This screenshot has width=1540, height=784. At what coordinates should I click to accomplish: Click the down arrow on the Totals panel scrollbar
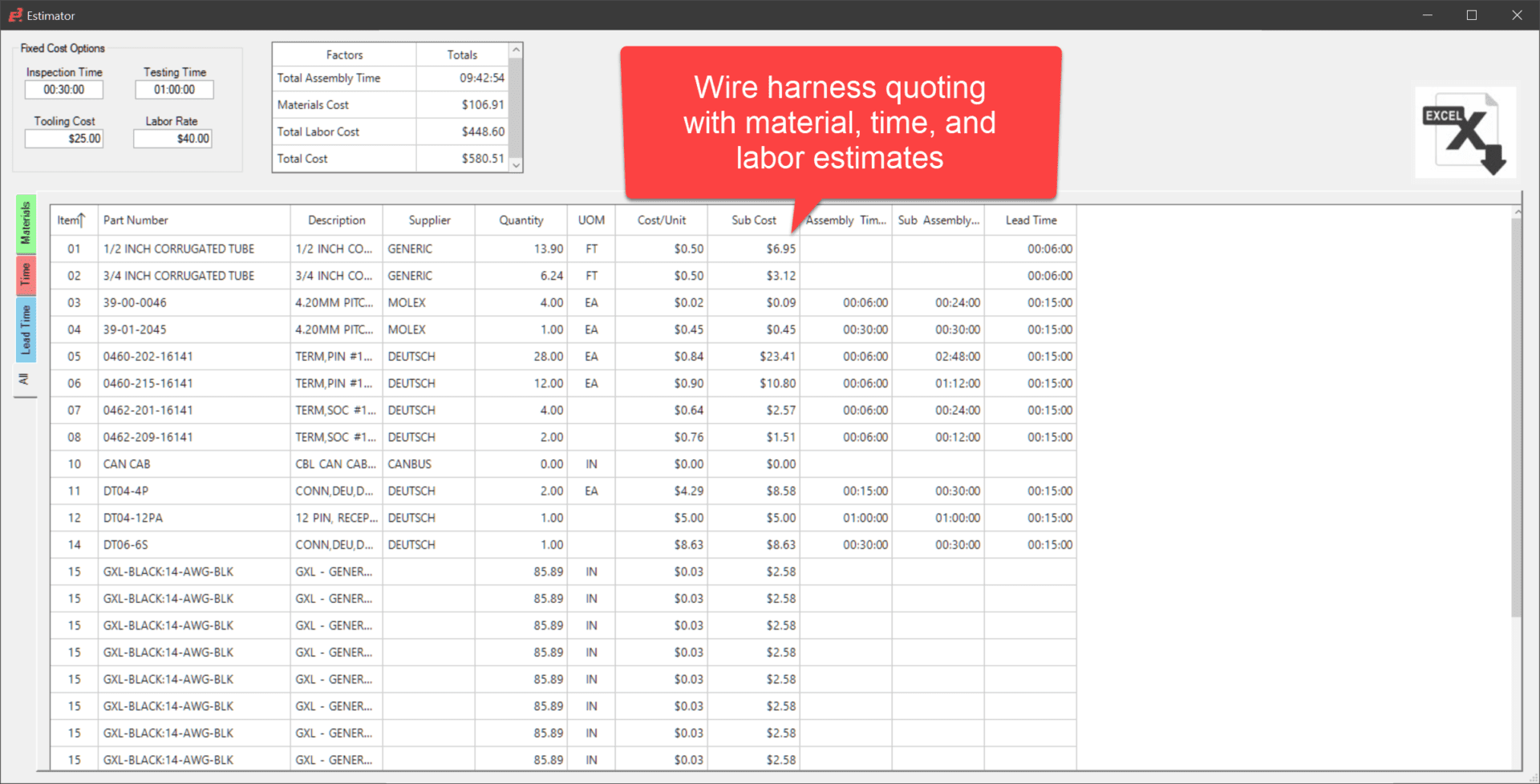pyautogui.click(x=516, y=165)
